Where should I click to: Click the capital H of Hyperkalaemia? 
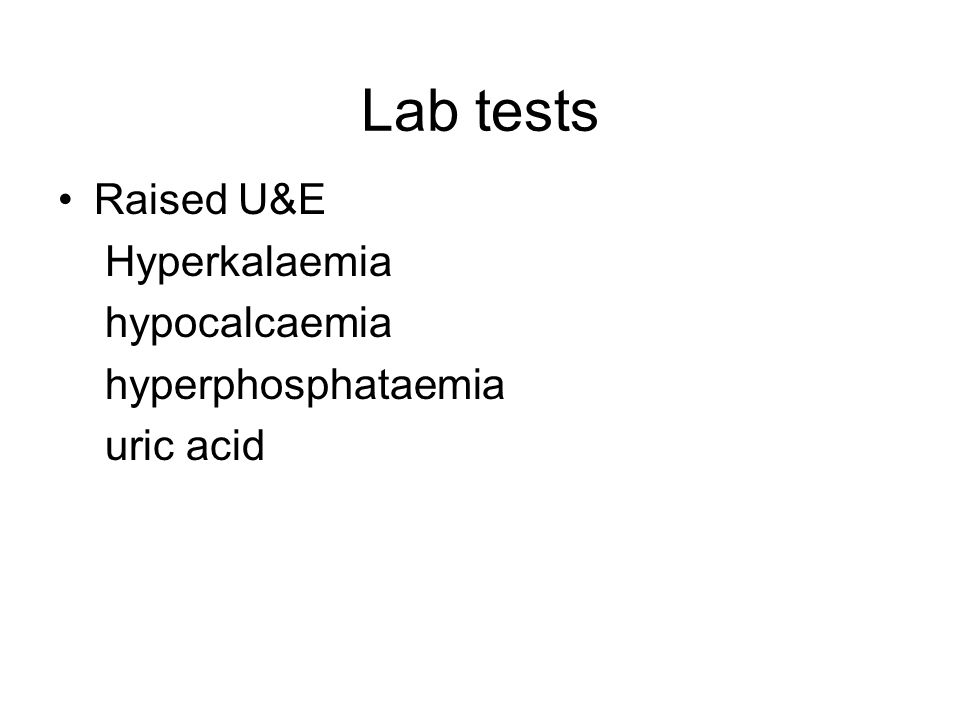point(117,261)
